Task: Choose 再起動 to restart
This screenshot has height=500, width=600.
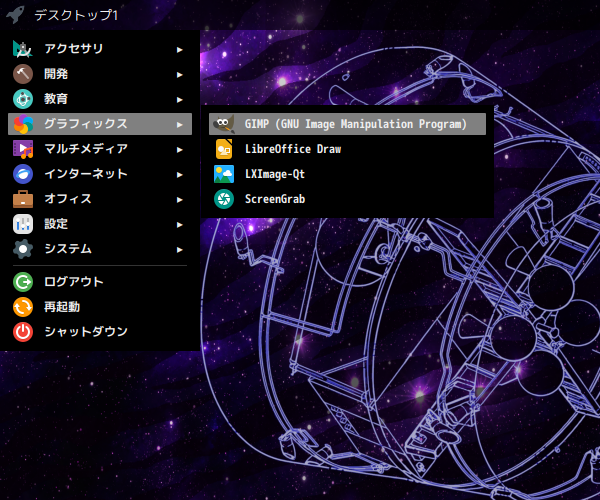Action: pos(100,307)
